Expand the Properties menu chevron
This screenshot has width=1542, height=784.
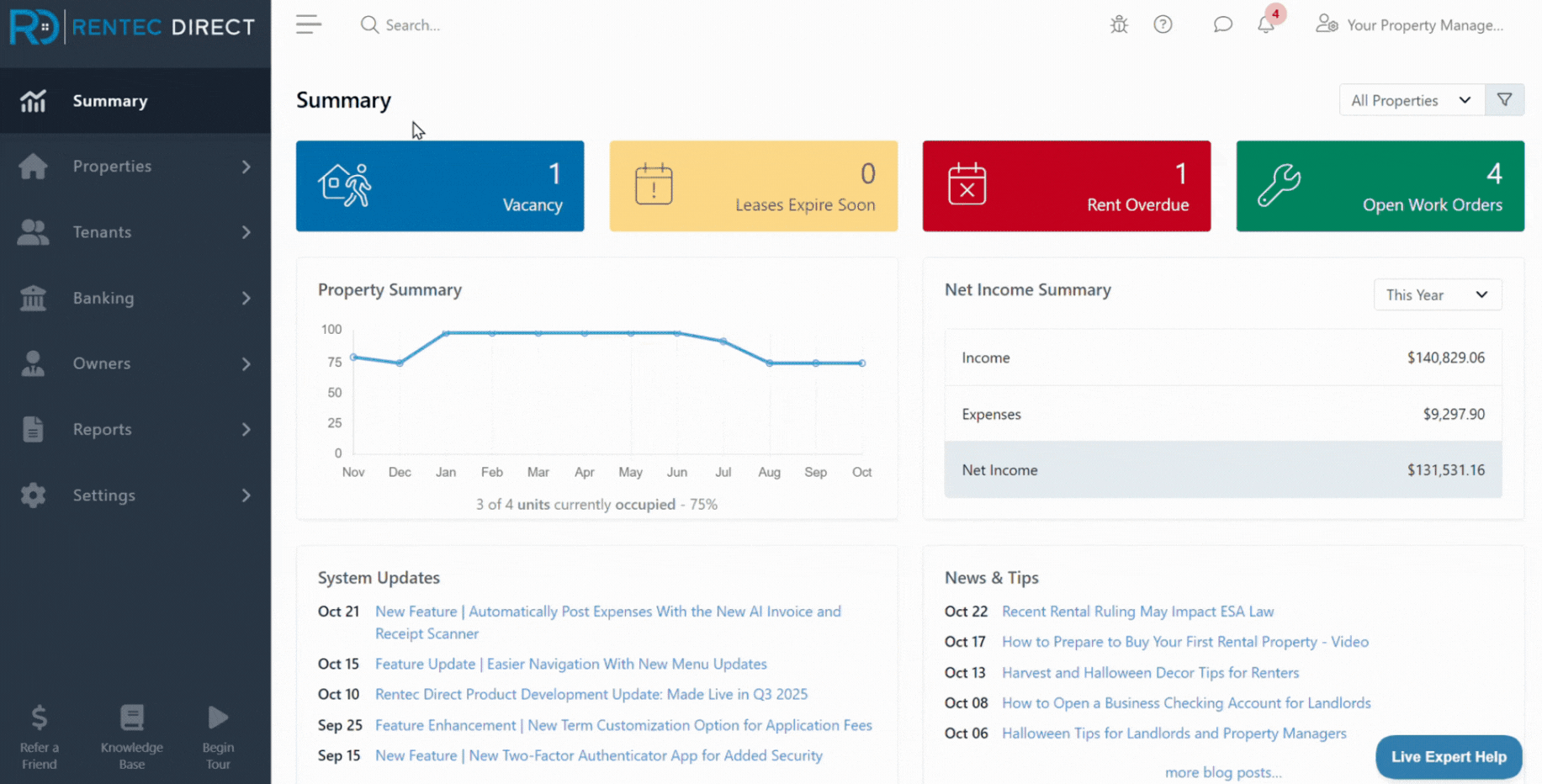(246, 167)
